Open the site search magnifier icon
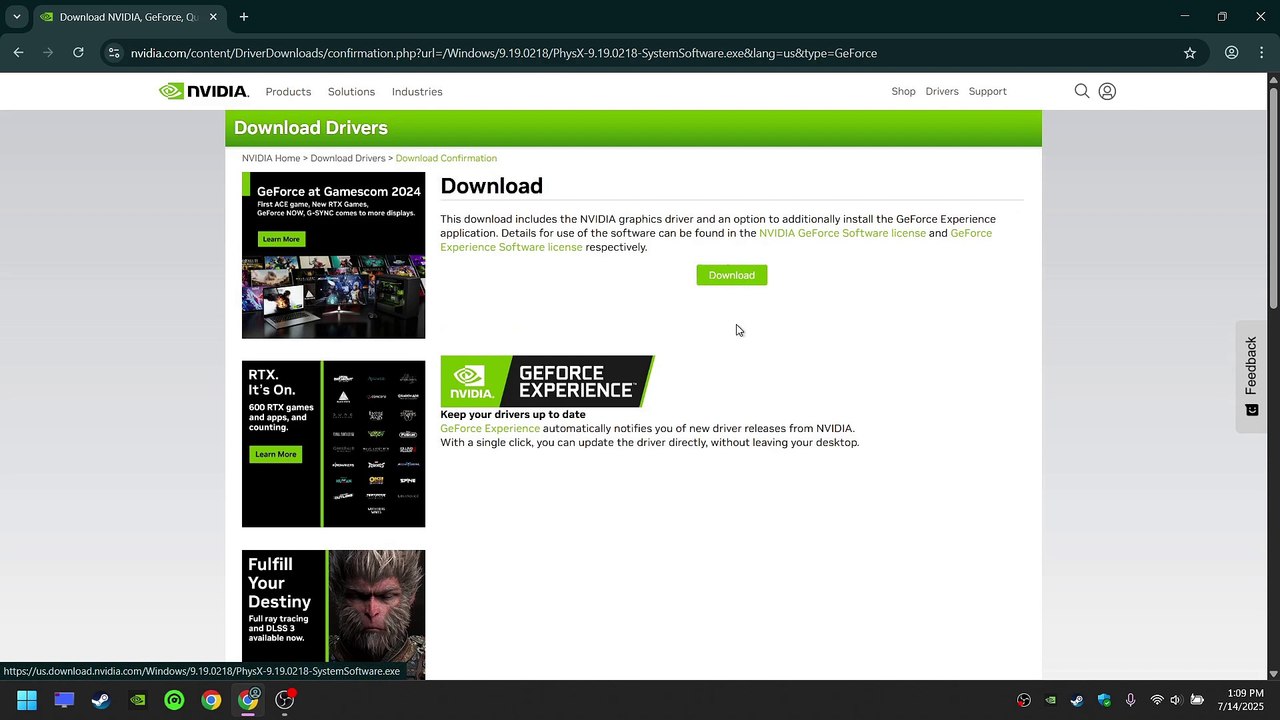 point(1081,91)
